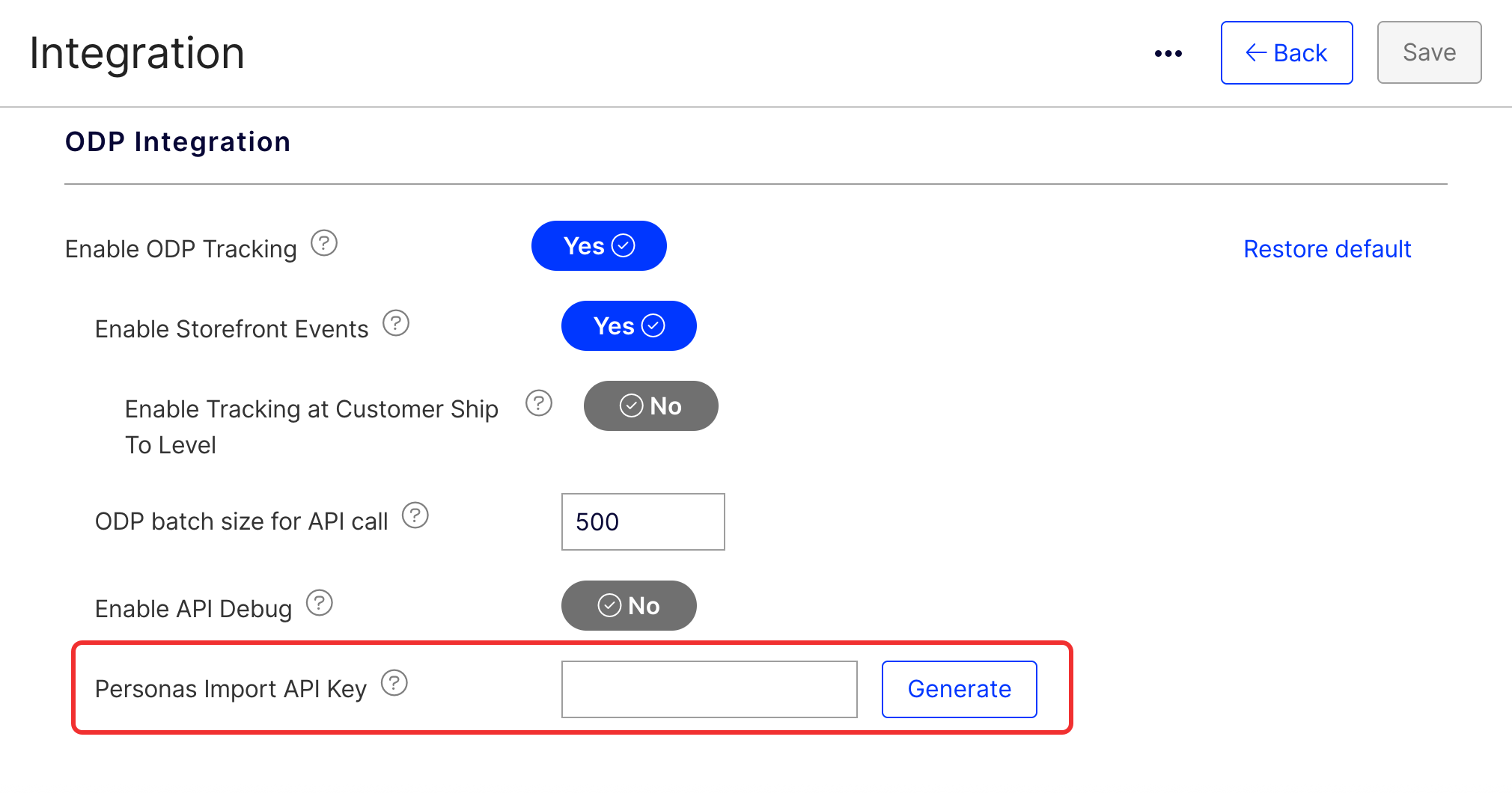Open help for Personas Import API Key
Viewport: 1512px width, 793px height.
click(x=395, y=682)
